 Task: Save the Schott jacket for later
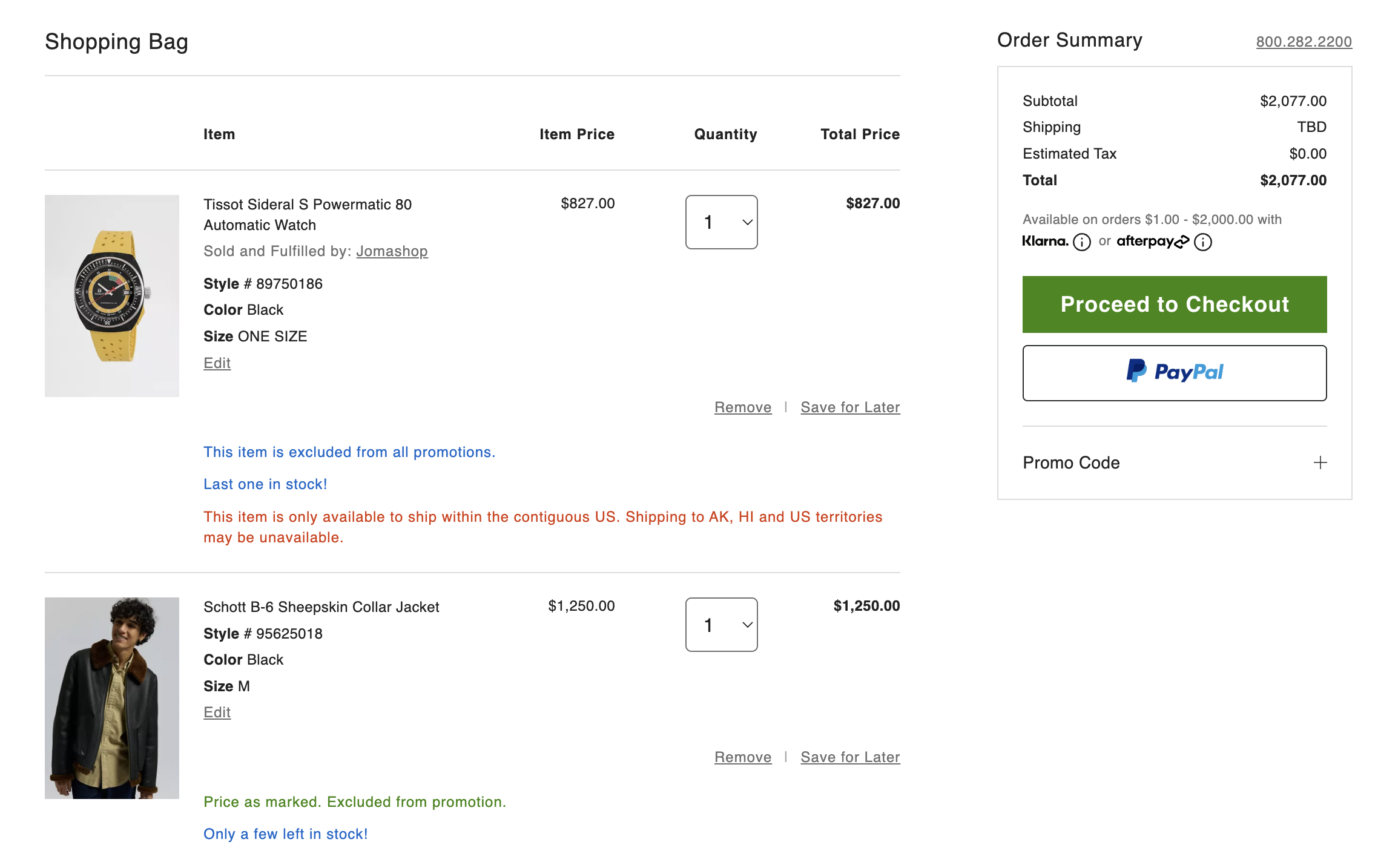[849, 757]
